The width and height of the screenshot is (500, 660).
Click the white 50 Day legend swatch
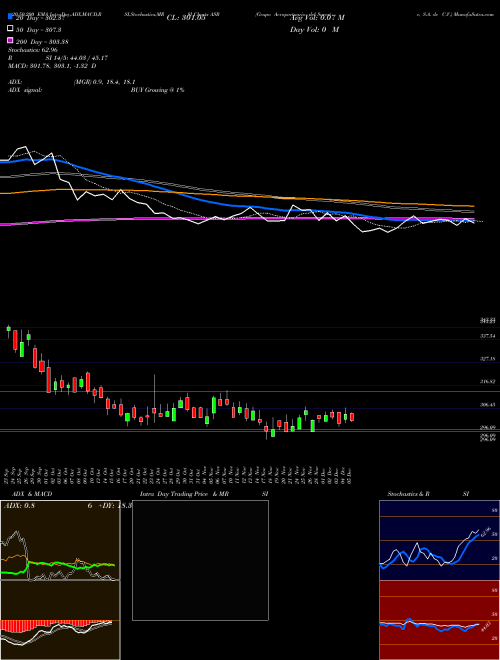coord(11,29)
